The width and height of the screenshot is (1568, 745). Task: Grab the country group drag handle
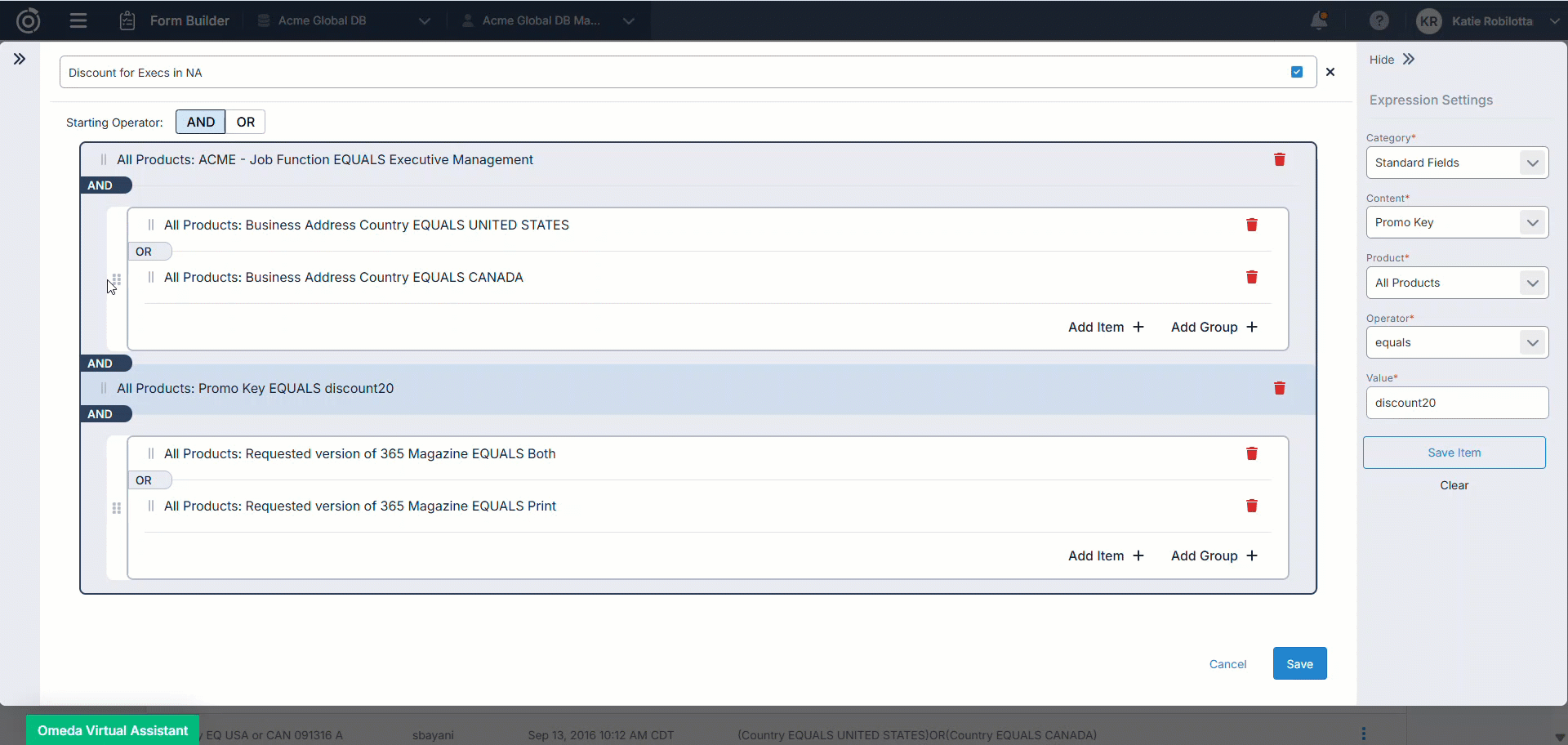click(x=116, y=279)
